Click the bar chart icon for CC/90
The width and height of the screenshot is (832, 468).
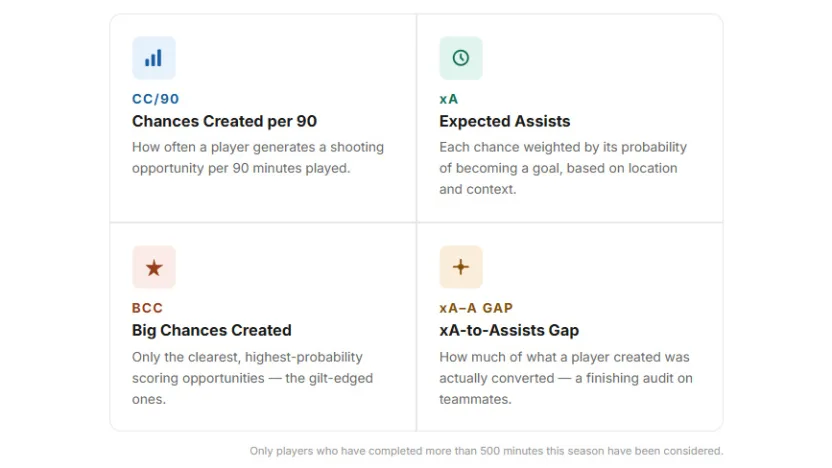[153, 58]
